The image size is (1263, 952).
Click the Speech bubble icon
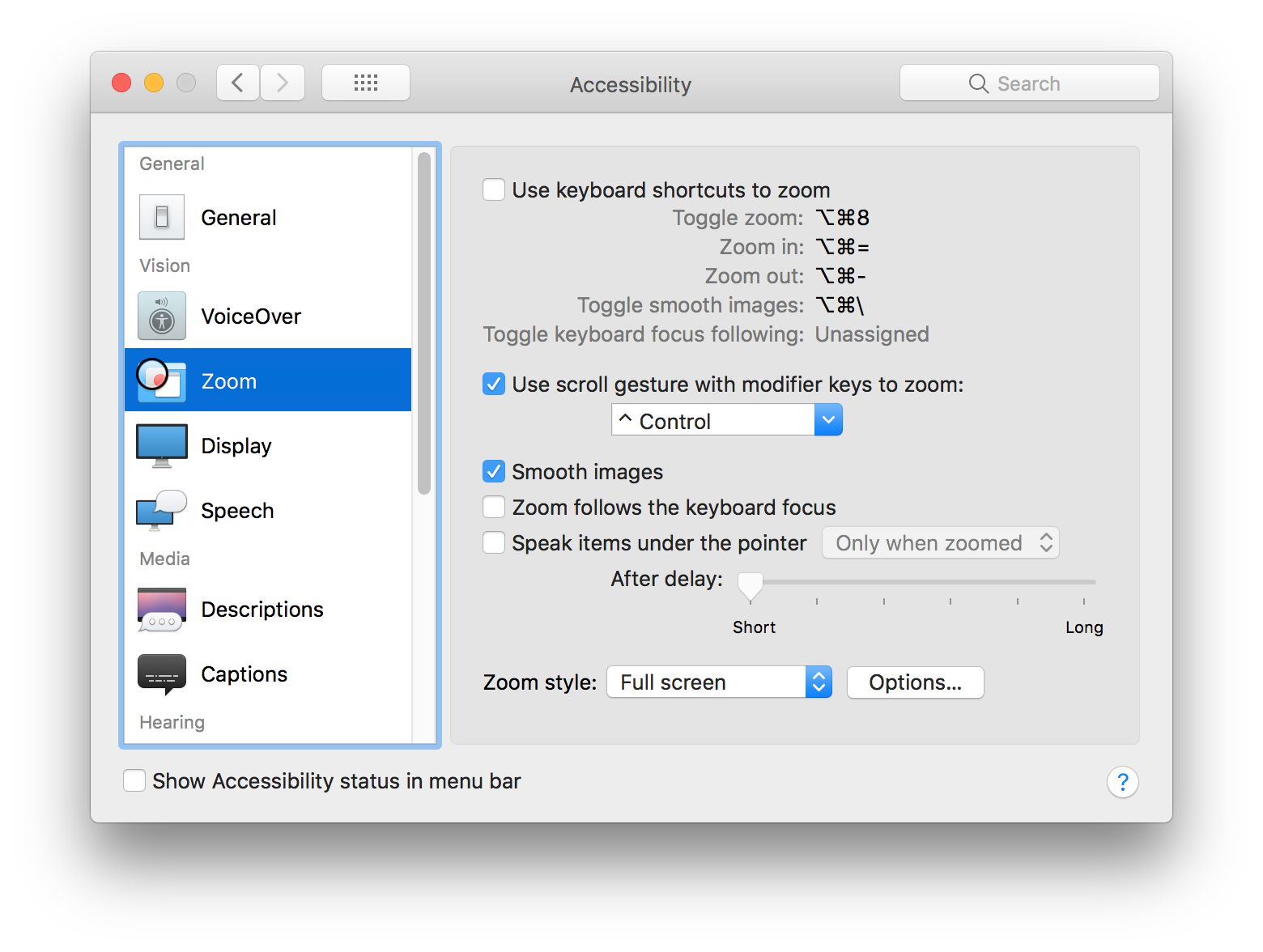(x=162, y=510)
